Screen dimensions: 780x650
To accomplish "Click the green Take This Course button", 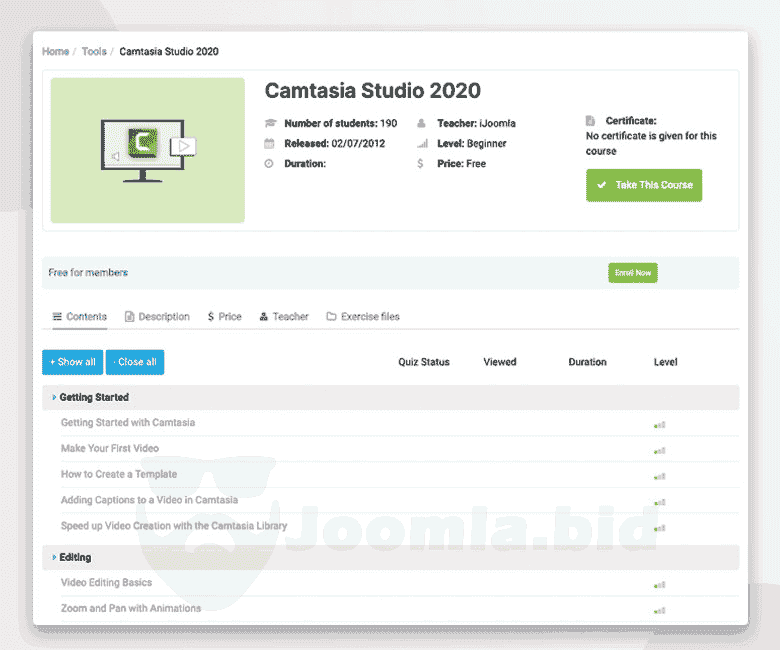I will click(644, 185).
